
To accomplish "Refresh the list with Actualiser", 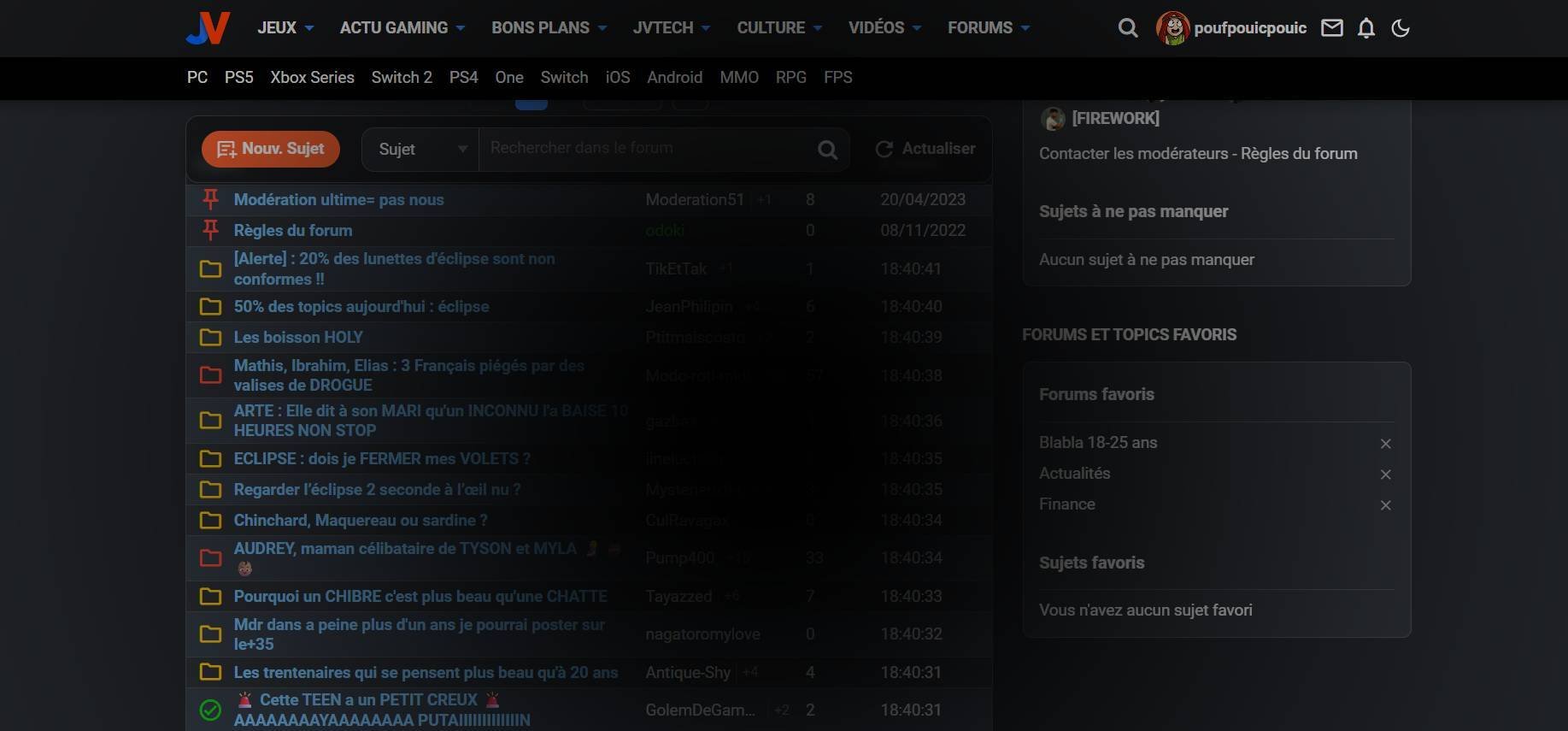I will 925,149.
